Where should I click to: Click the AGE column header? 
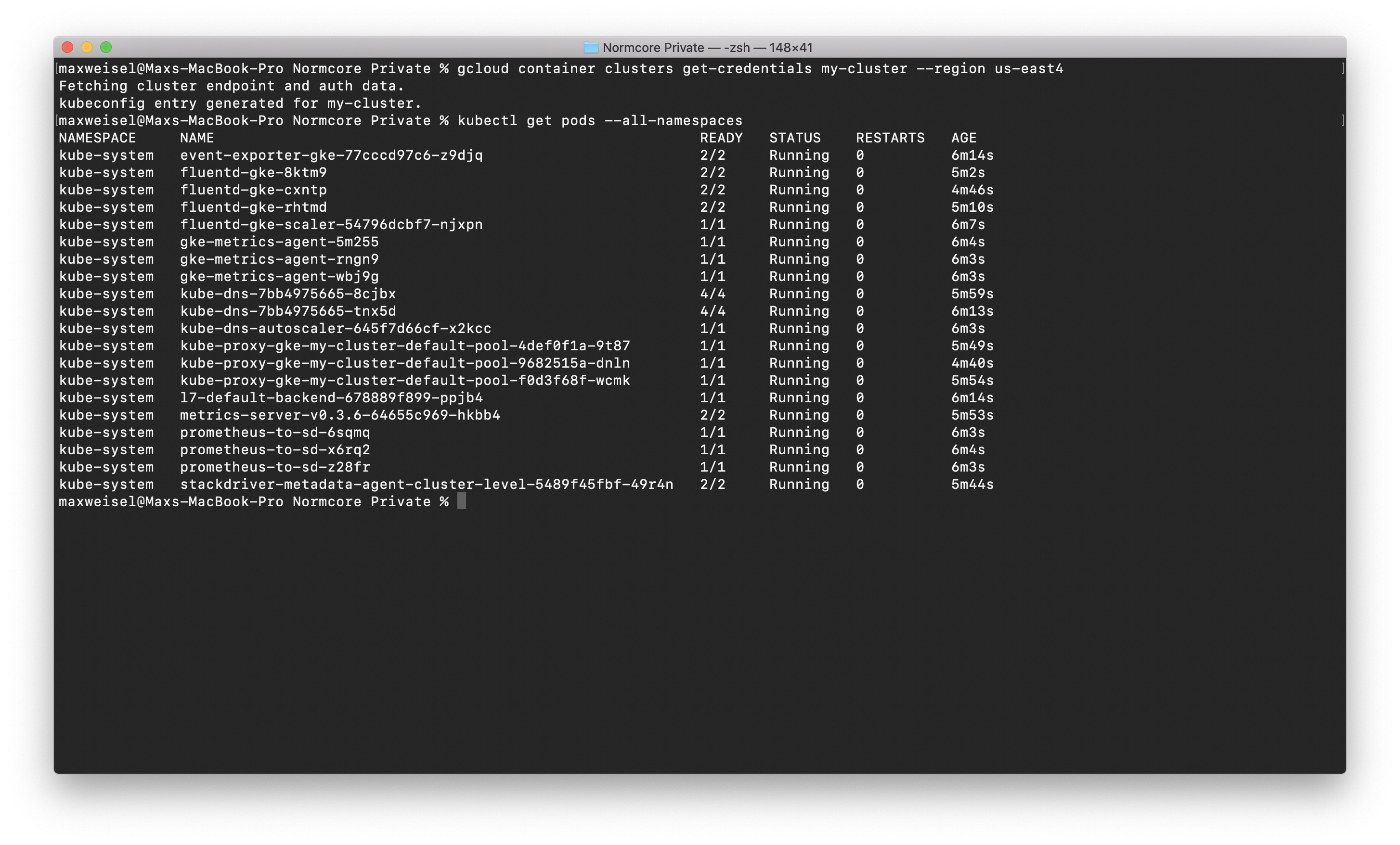964,138
